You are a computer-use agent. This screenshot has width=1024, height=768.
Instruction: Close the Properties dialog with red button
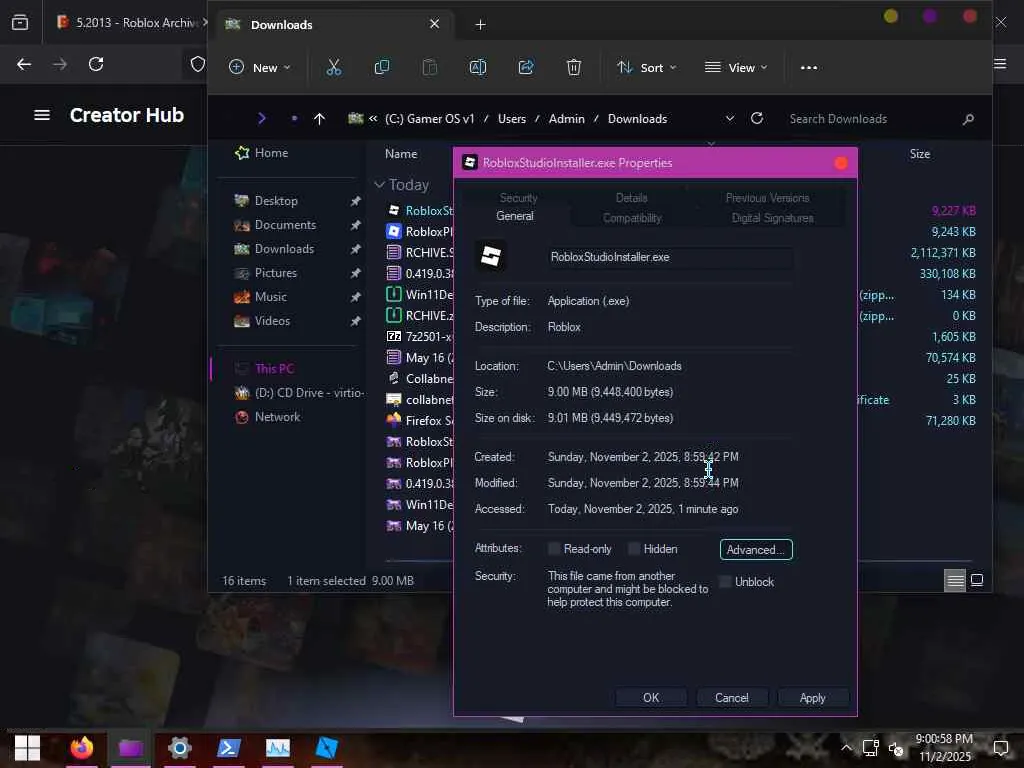point(840,163)
